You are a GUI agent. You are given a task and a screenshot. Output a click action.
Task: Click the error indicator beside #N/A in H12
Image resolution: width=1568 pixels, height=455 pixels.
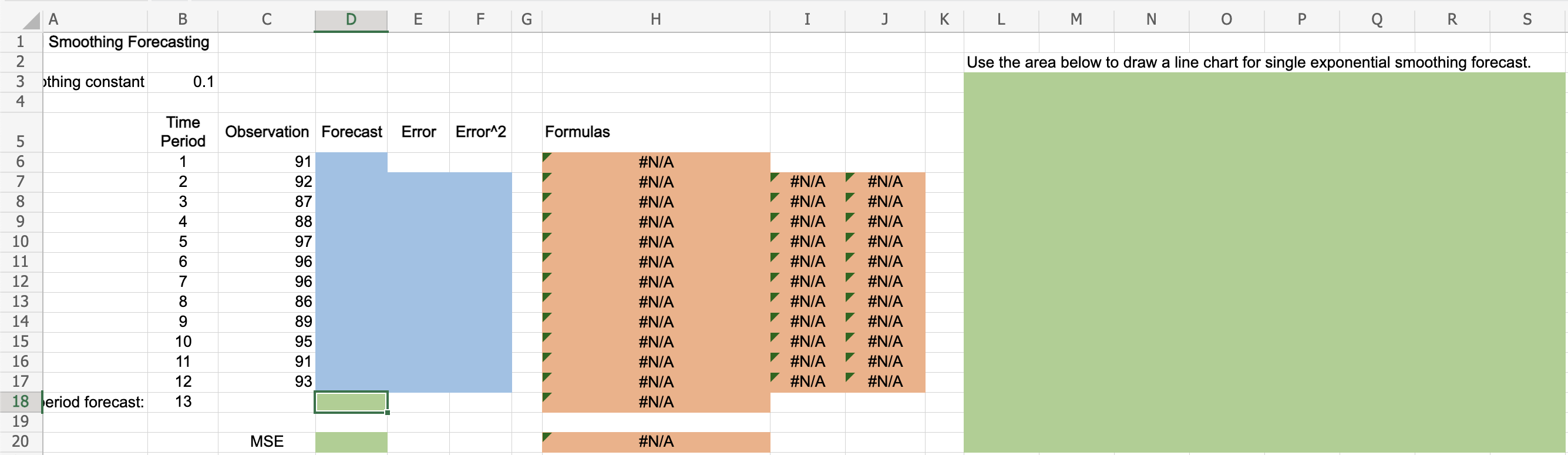547,277
